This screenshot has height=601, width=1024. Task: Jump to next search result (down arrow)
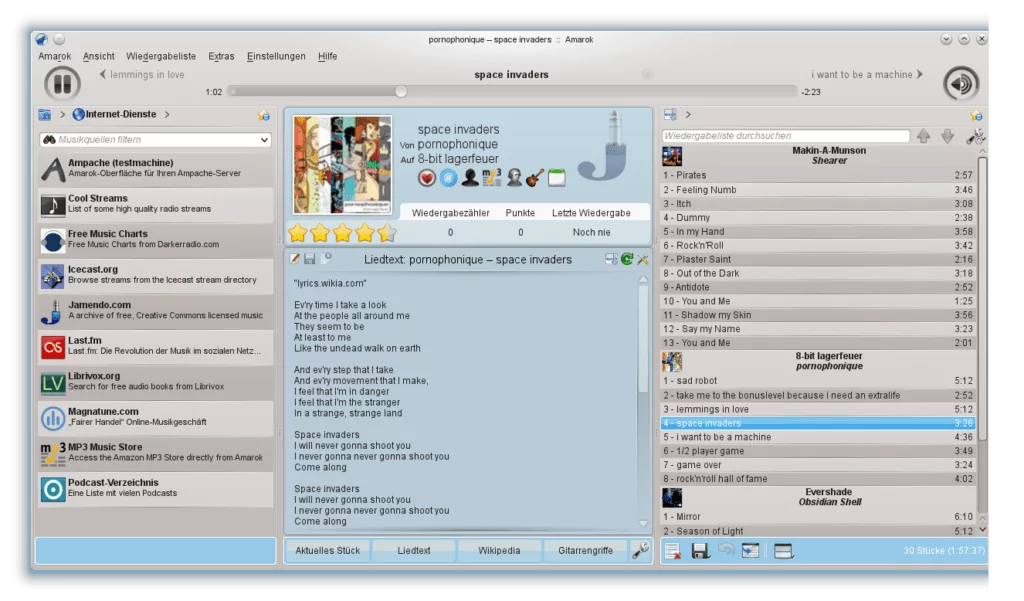click(x=948, y=136)
